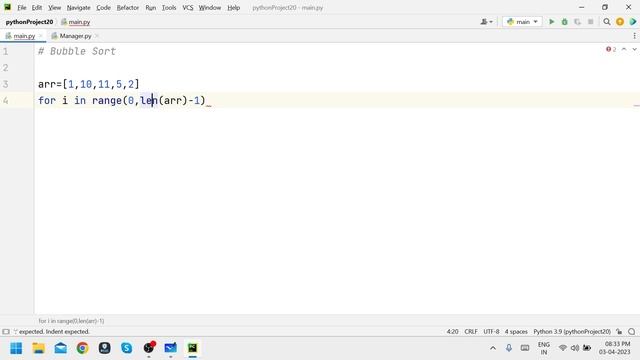This screenshot has height=360, width=640.
Task: Open the File menu
Action: [x=22, y=7]
